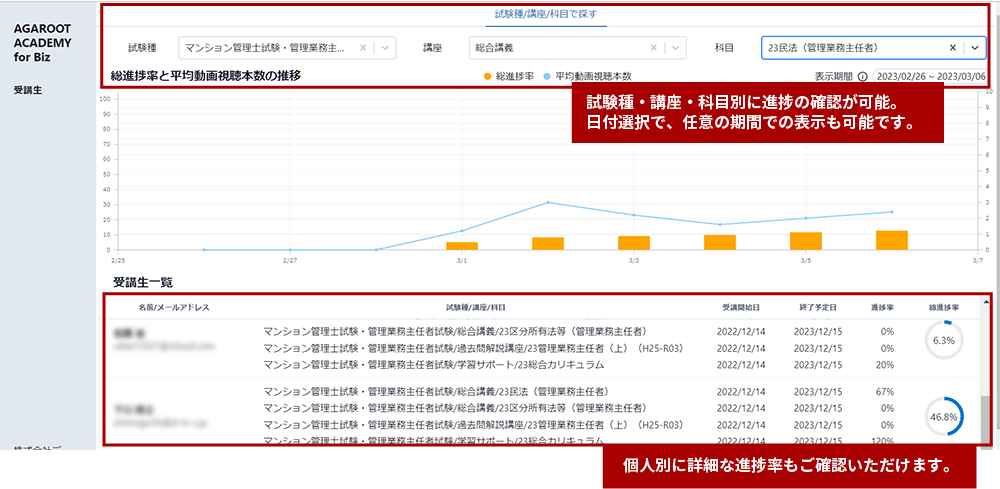Image resolution: width=1000 pixels, height=489 pixels.
Task: Click the AGAROOT ACADEMY for Biz logo
Action: click(x=42, y=44)
